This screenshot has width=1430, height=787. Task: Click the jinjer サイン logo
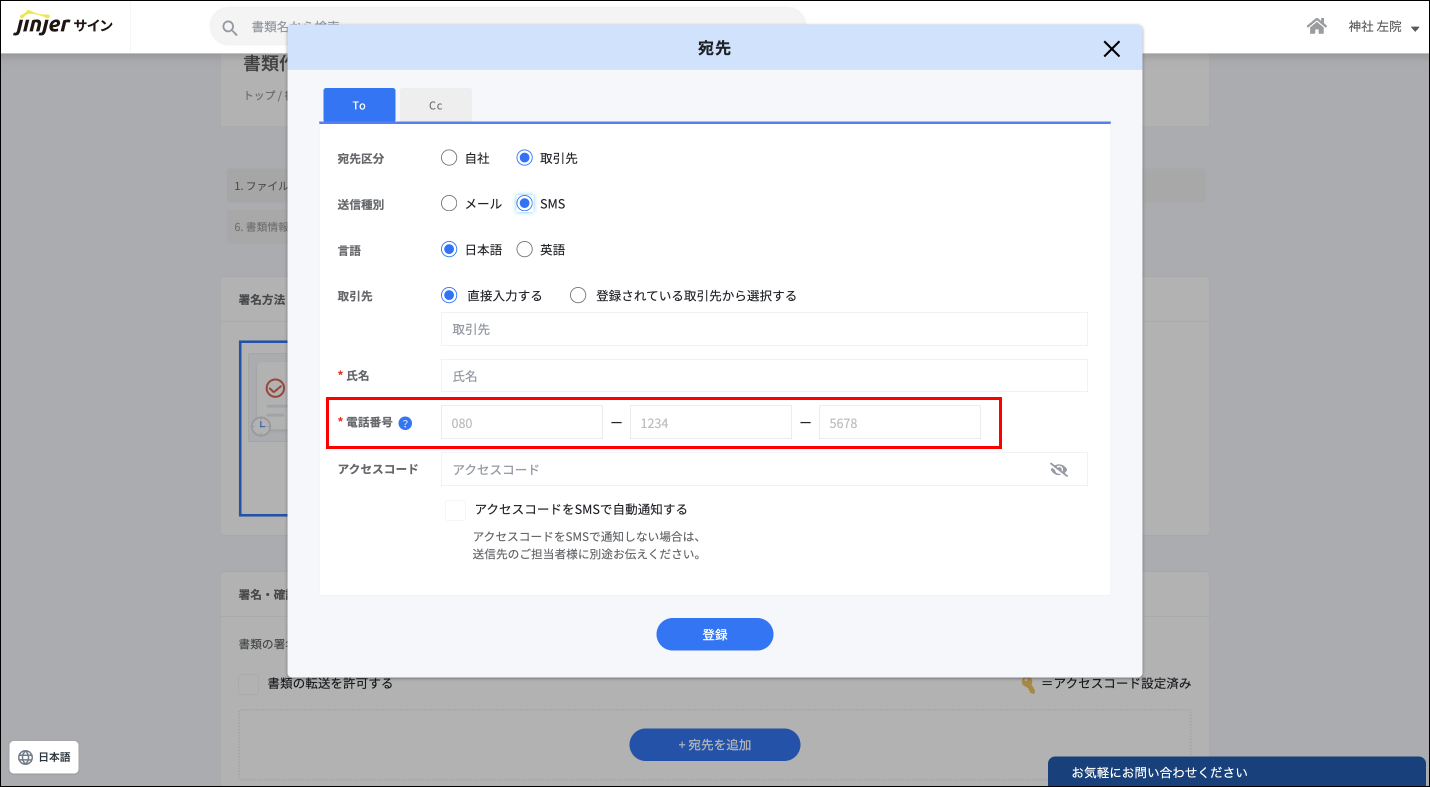[x=63, y=26]
